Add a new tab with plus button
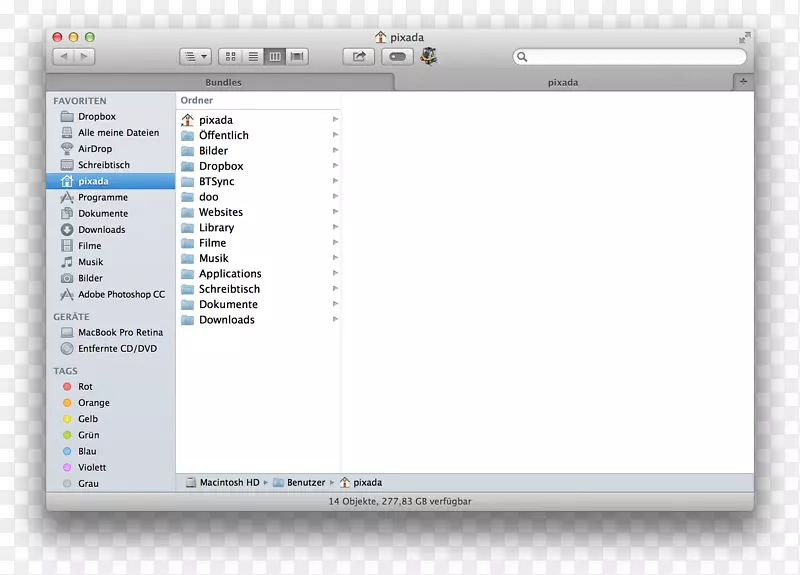 click(x=743, y=82)
